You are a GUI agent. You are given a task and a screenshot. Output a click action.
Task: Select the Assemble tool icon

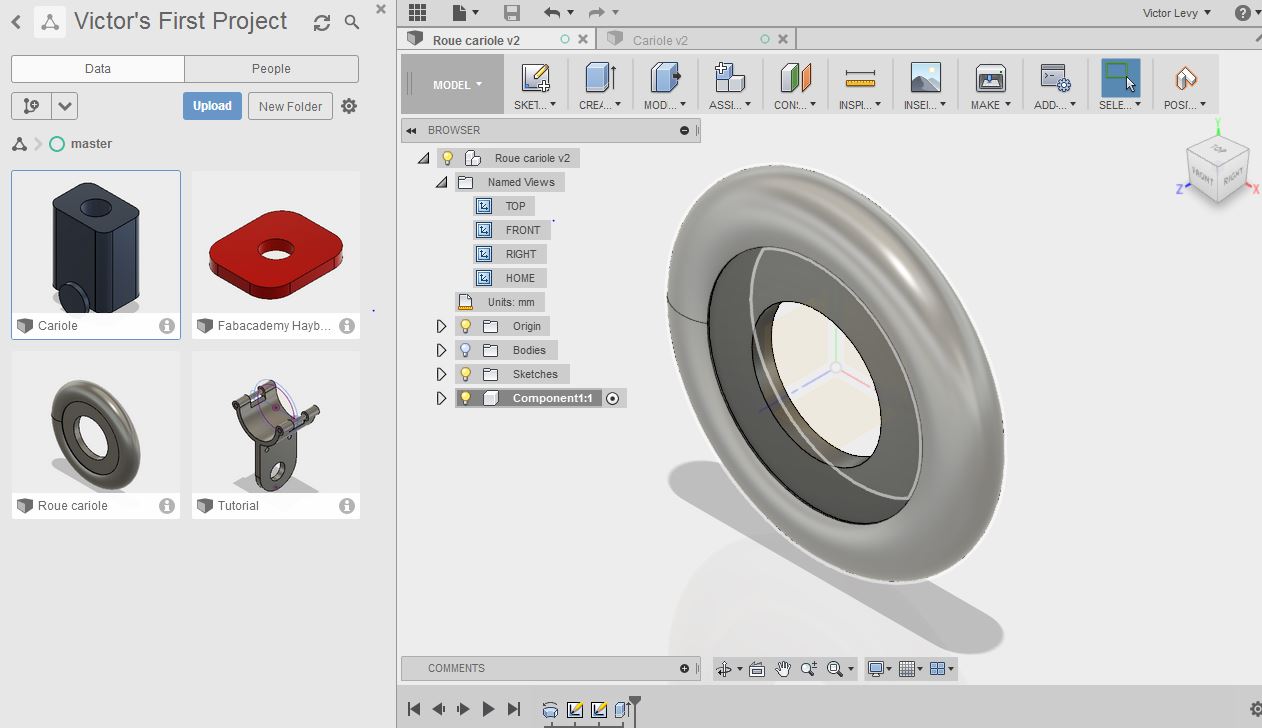point(729,79)
